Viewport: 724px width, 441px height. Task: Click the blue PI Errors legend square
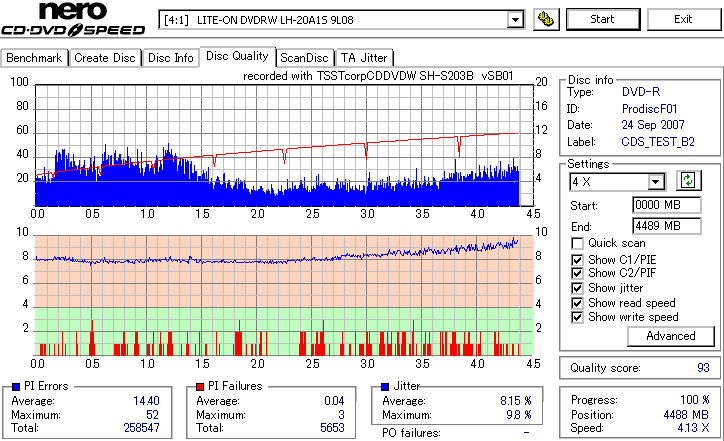coord(16,387)
